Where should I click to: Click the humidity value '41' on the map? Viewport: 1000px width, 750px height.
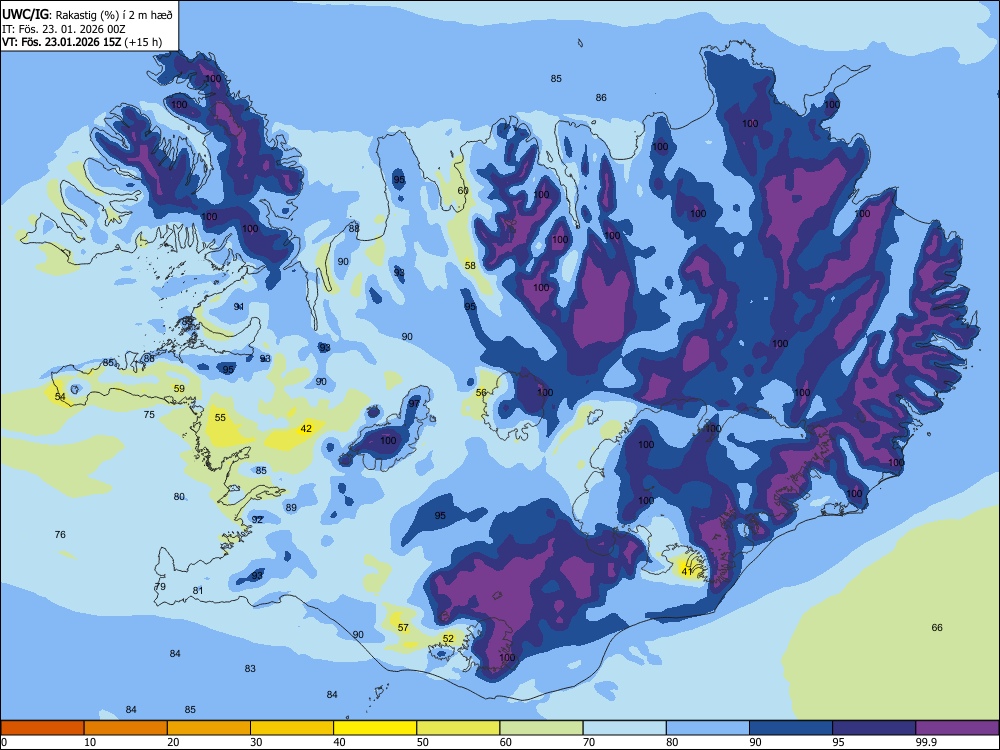(x=687, y=571)
